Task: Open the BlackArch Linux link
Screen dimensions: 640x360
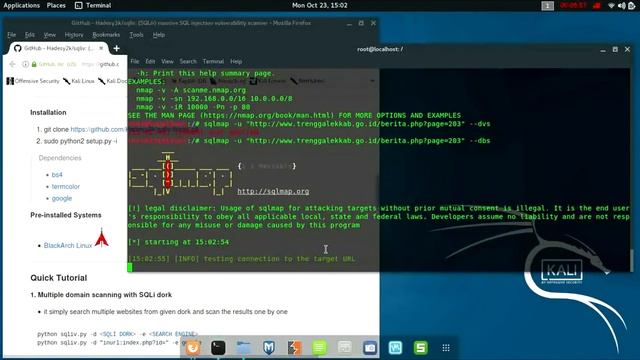Action: (68, 245)
